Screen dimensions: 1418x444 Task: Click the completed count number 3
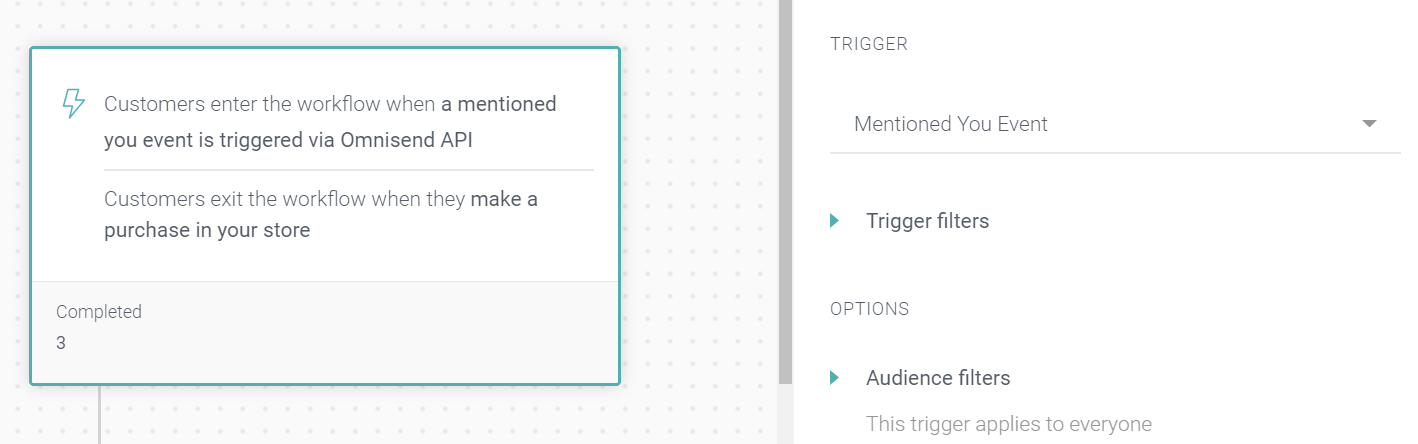[x=61, y=343]
